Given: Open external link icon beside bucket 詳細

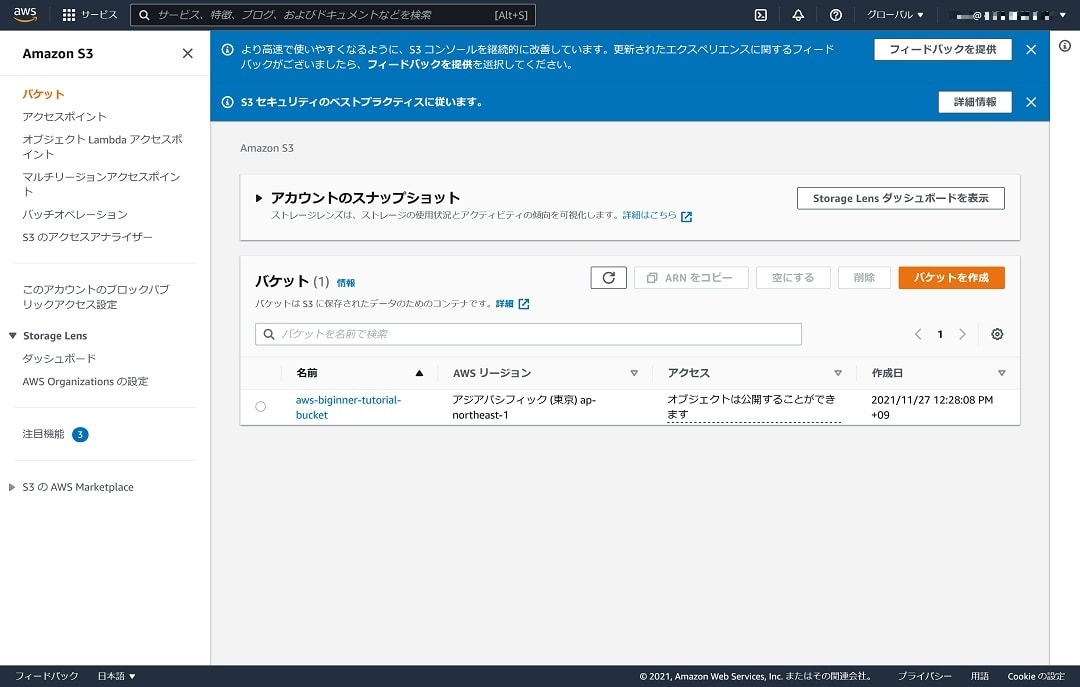Looking at the screenshot, I should tap(523, 304).
